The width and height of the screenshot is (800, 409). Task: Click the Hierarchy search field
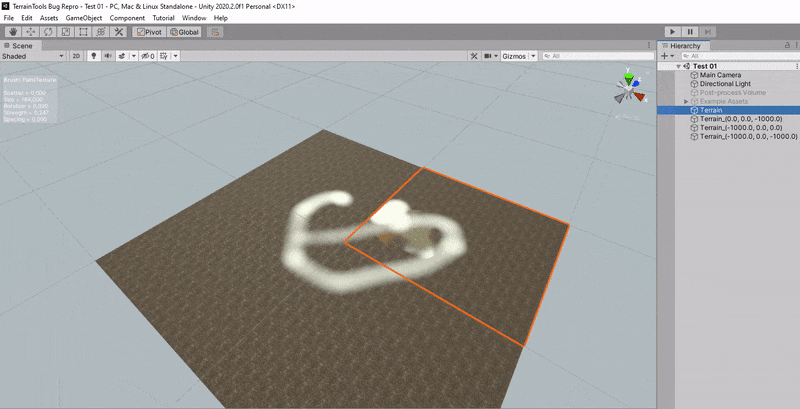[x=739, y=56]
